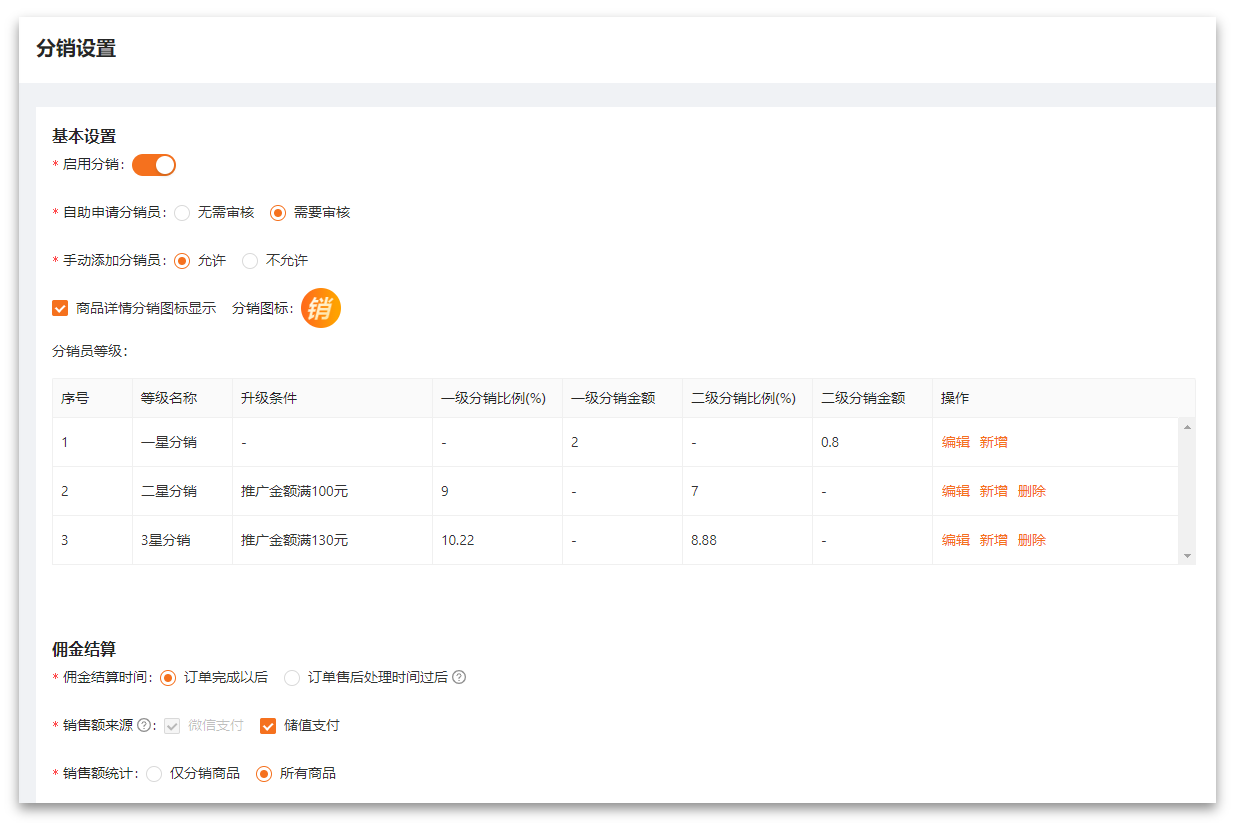The width and height of the screenshot is (1240, 823).
Task: Toggle the 启用分销 switch
Action: tap(154, 165)
